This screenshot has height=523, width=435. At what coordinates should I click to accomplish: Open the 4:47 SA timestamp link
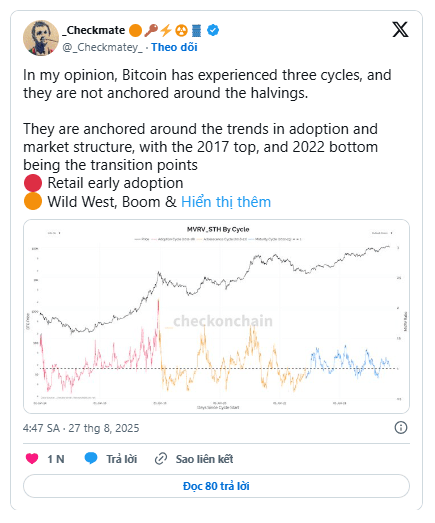(x=81, y=428)
